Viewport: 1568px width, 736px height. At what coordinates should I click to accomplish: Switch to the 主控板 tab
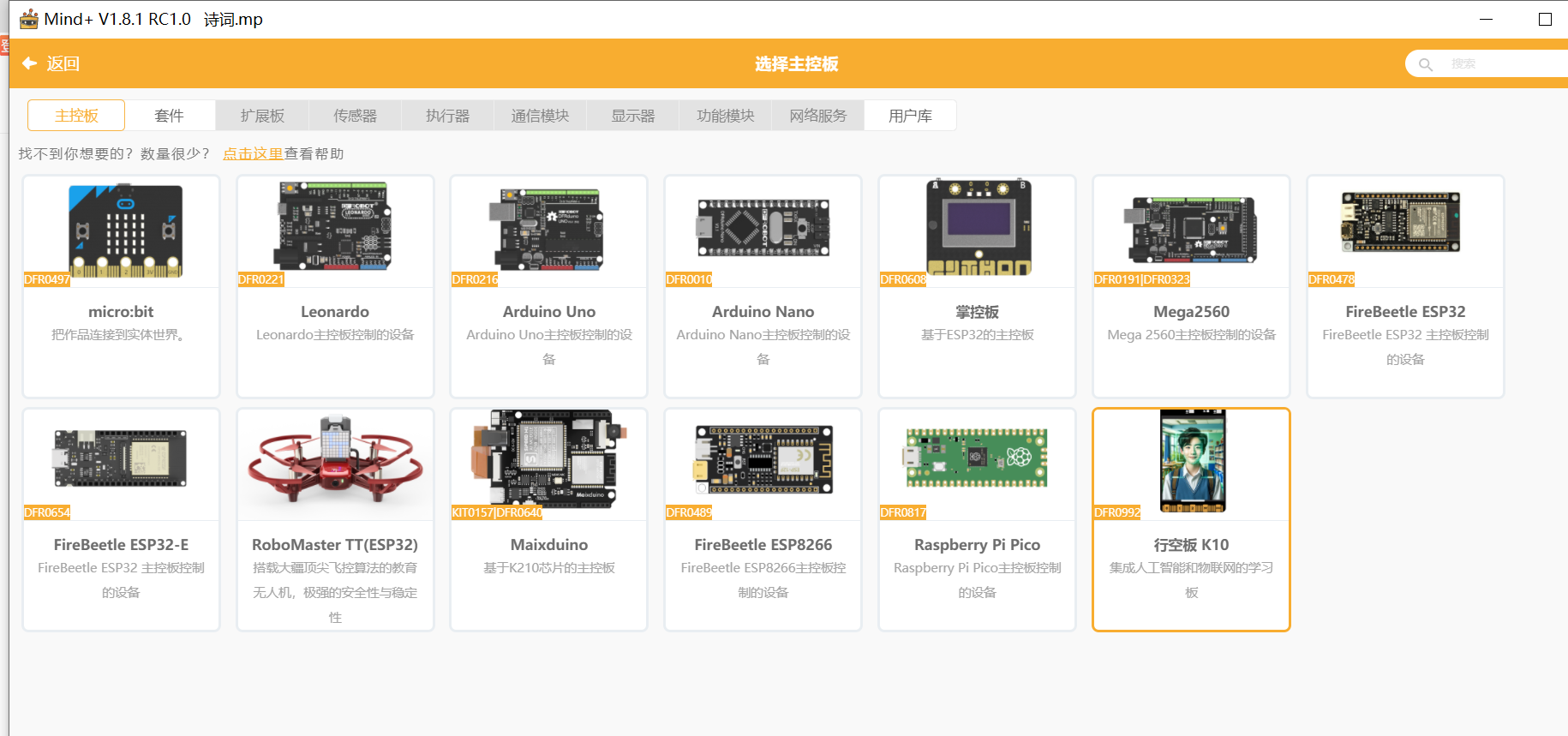pyautogui.click(x=76, y=116)
